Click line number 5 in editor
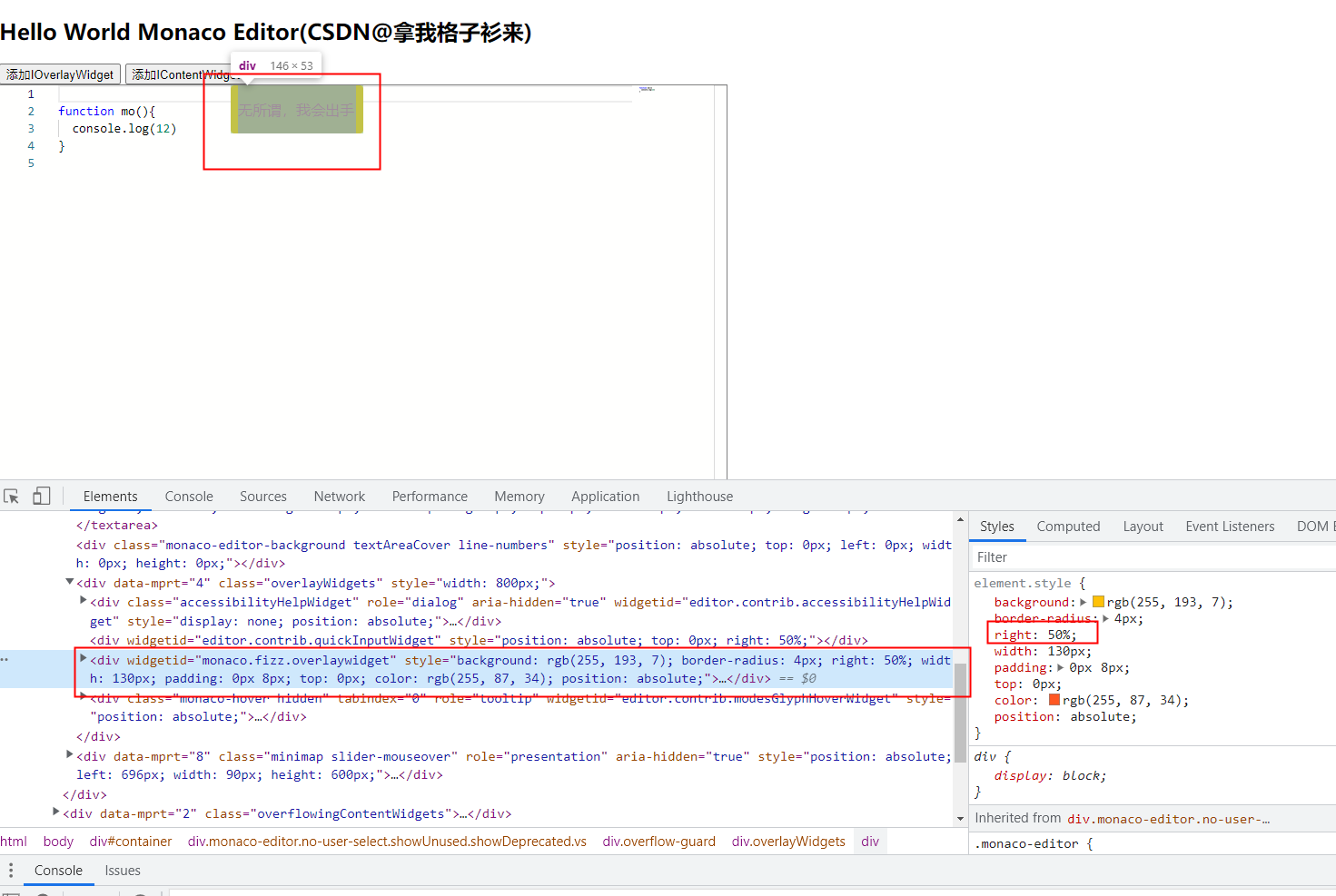The width and height of the screenshot is (1336, 896). pos(31,162)
